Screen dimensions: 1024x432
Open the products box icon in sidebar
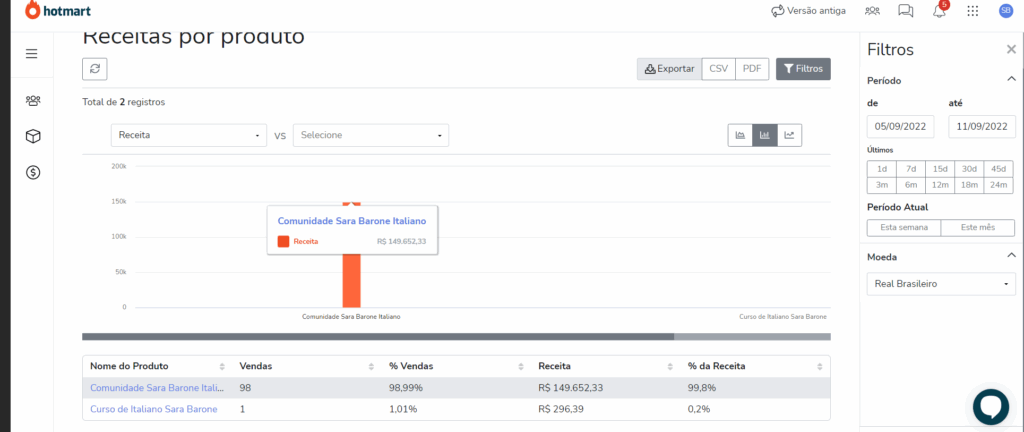tap(33, 136)
